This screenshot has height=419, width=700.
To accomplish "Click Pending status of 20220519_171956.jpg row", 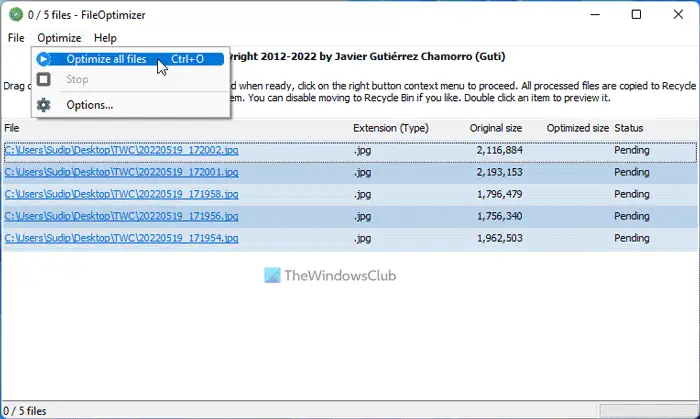I will coord(632,216).
